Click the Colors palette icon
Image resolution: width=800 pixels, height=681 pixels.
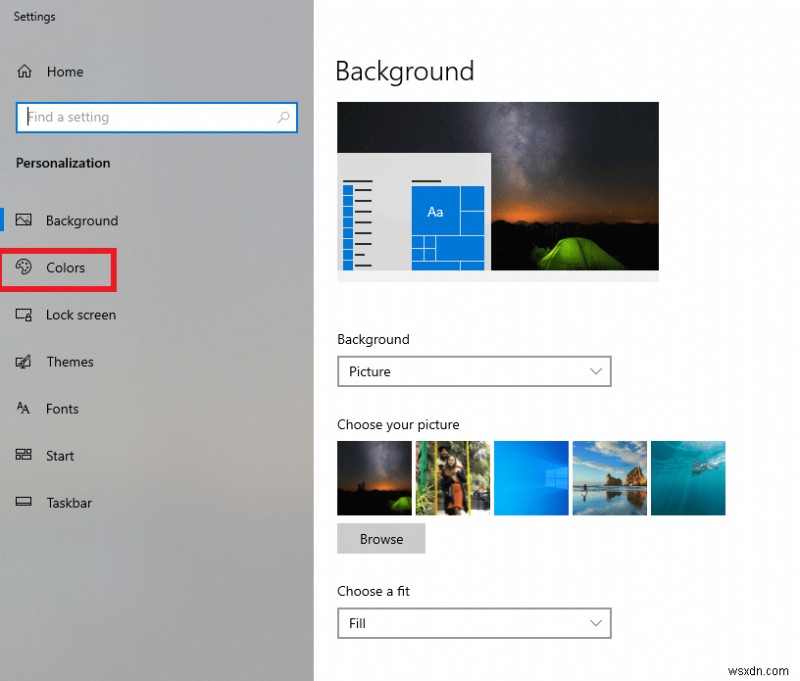click(x=23, y=267)
